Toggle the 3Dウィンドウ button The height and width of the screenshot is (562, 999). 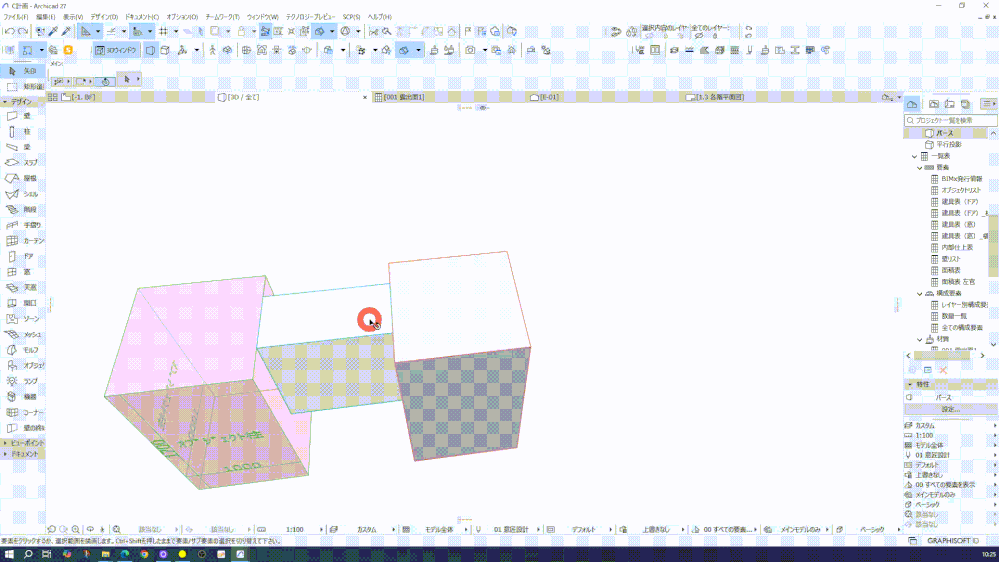coord(118,49)
